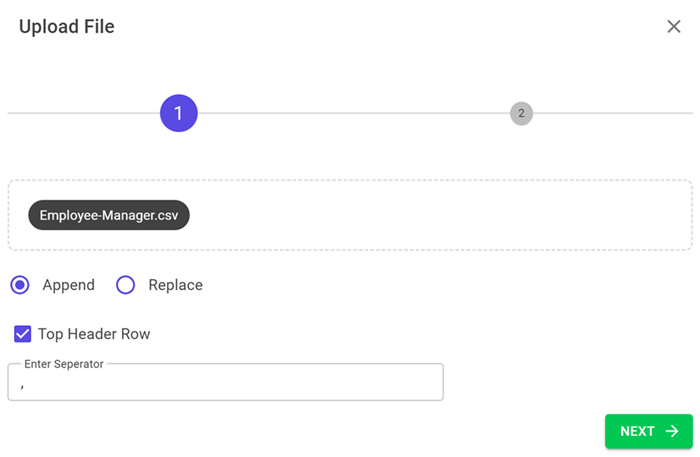Click stepper line left of step 1
Viewport: 700px width, 457px height.
click(80, 114)
